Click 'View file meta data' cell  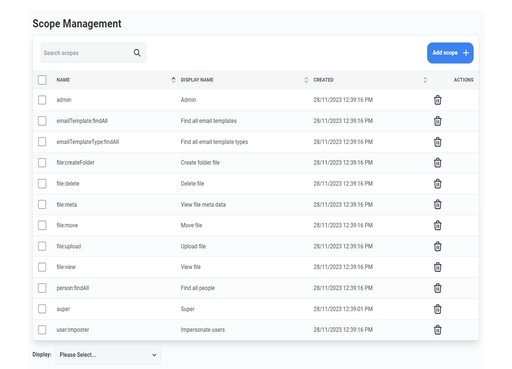click(203, 204)
